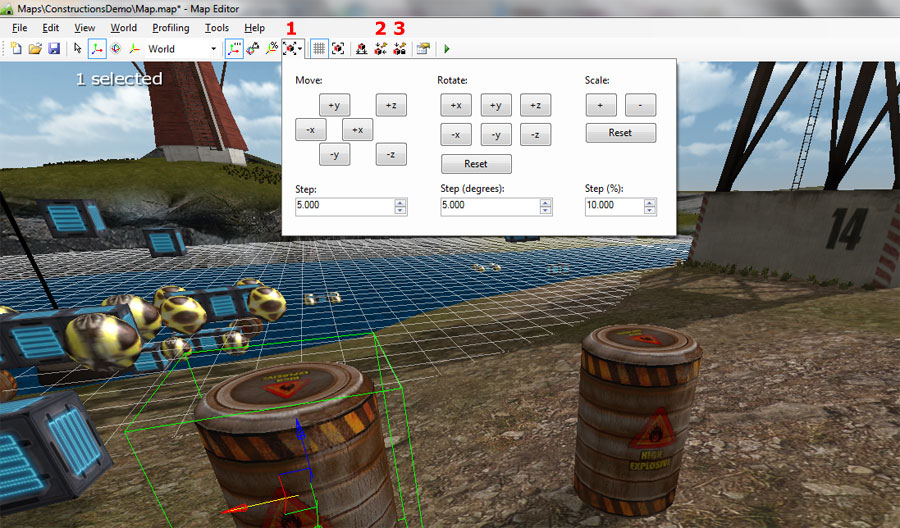Run simulation with green play icon
The height and width of the screenshot is (528, 900).
(x=447, y=49)
